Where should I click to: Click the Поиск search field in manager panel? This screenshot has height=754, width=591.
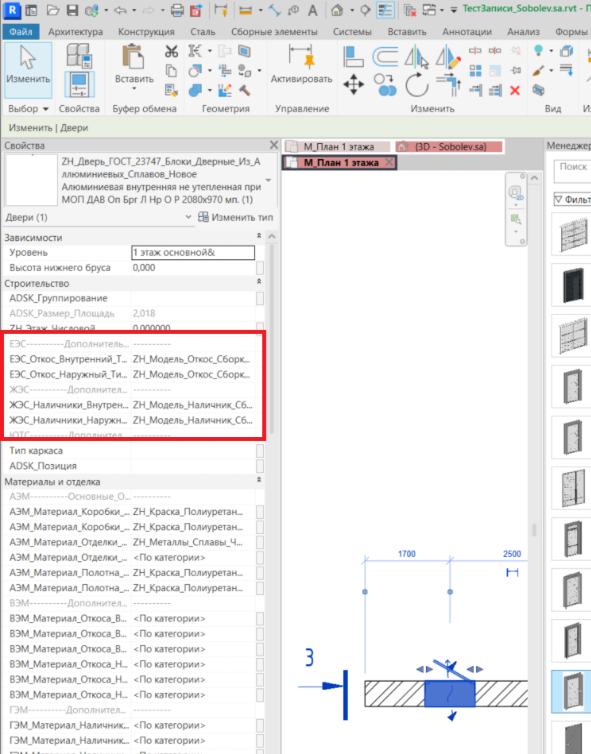[572, 172]
